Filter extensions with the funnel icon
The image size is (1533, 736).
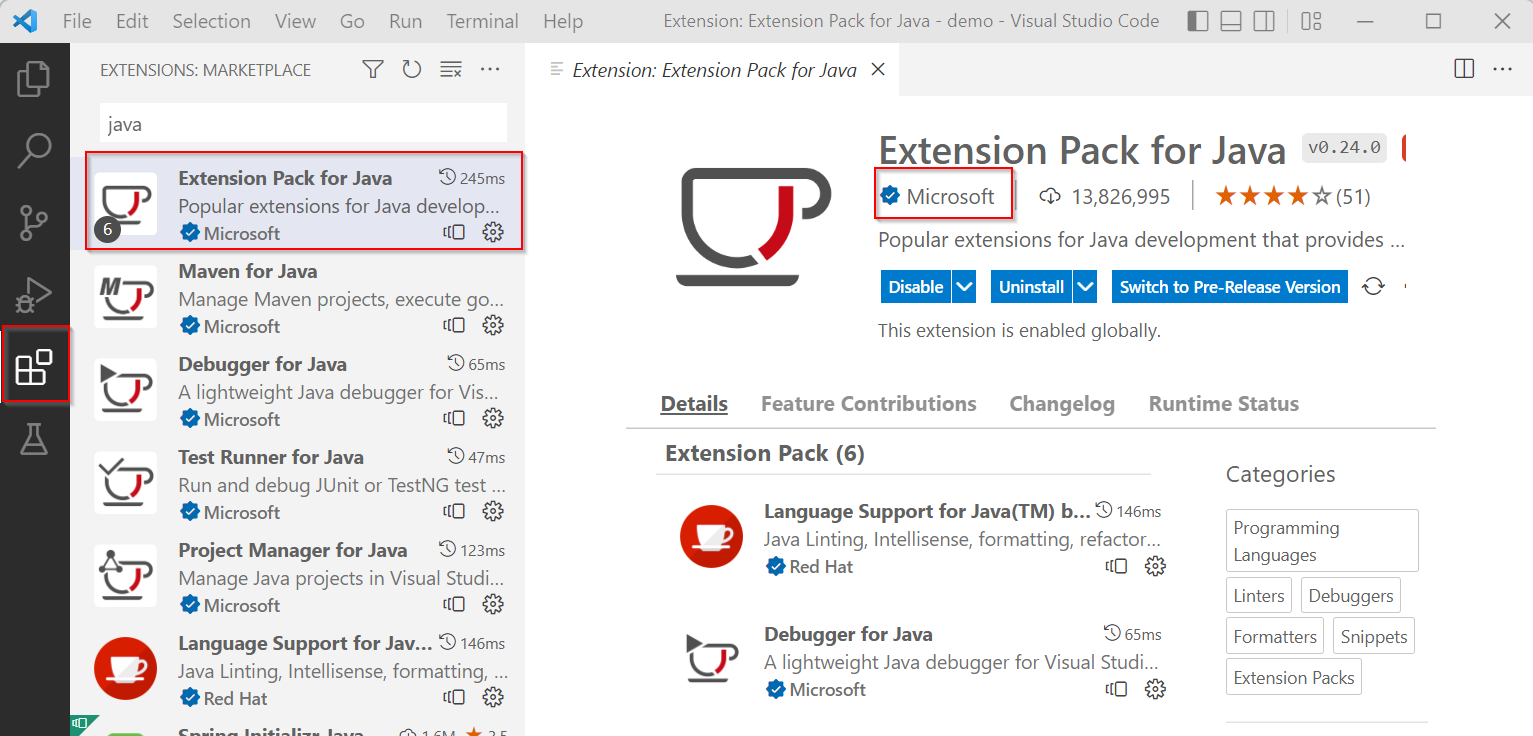click(373, 69)
